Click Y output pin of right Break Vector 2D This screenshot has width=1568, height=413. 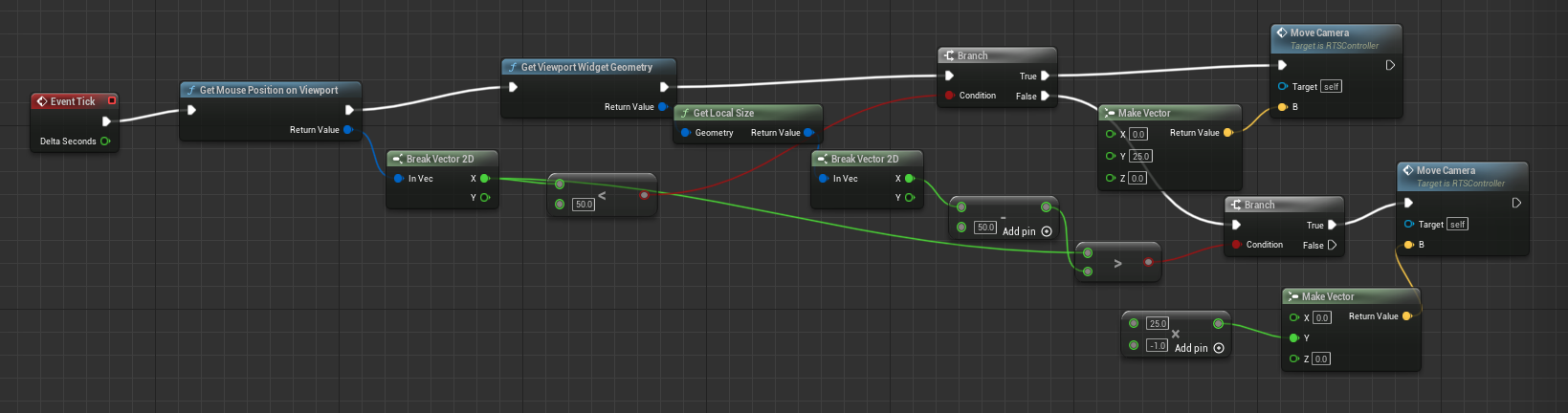pyautogui.click(x=910, y=198)
